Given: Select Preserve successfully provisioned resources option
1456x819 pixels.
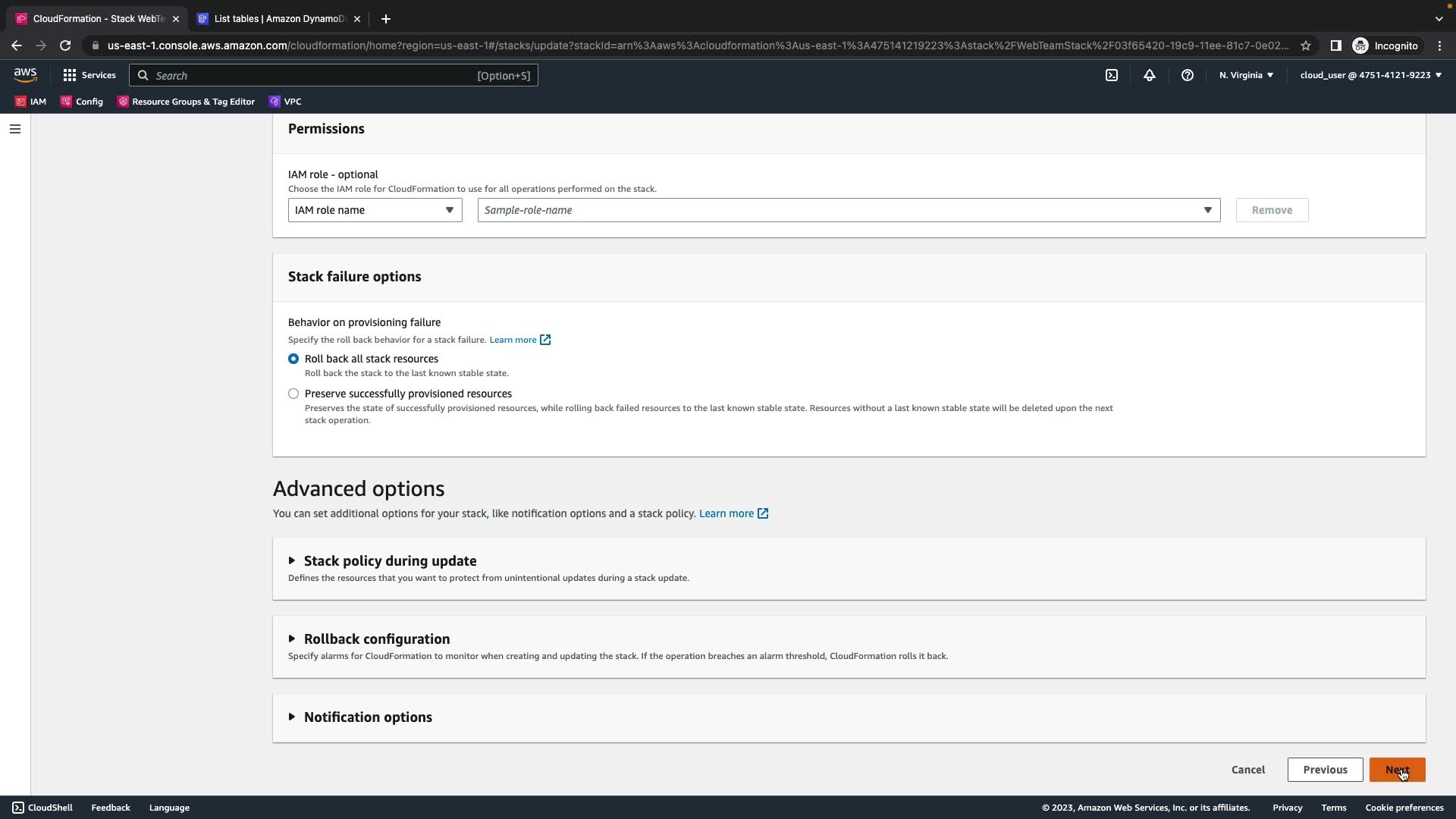Looking at the screenshot, I should (293, 394).
